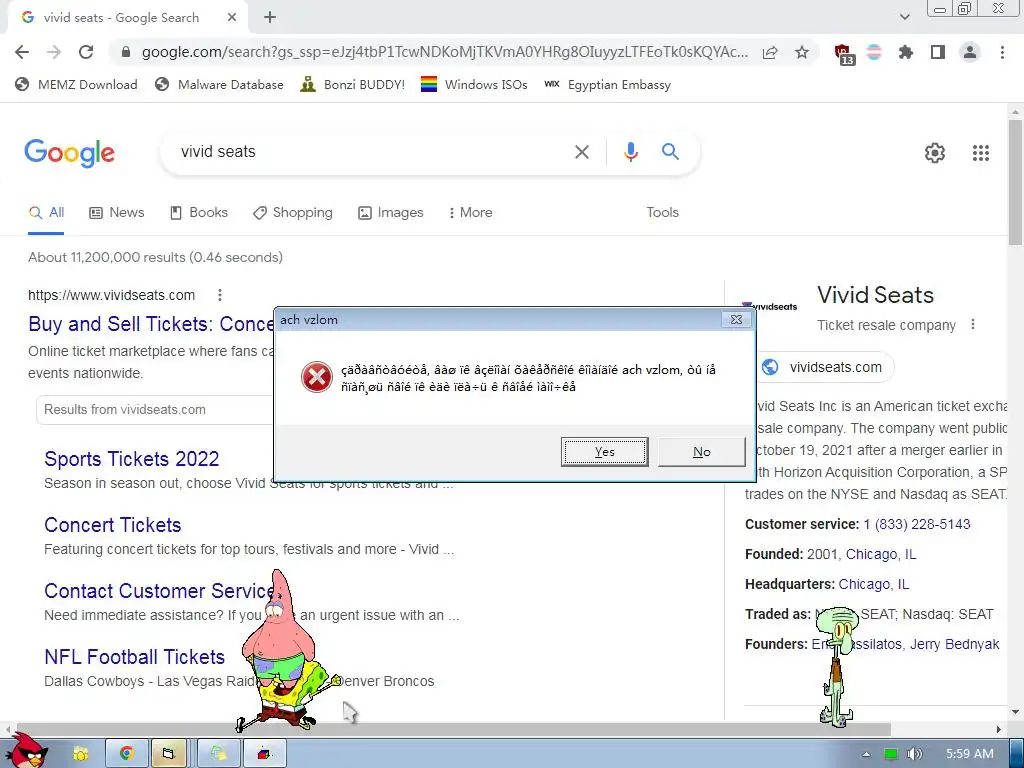This screenshot has height=768, width=1024.
Task: Click the Google logo
Action: pos(69,153)
